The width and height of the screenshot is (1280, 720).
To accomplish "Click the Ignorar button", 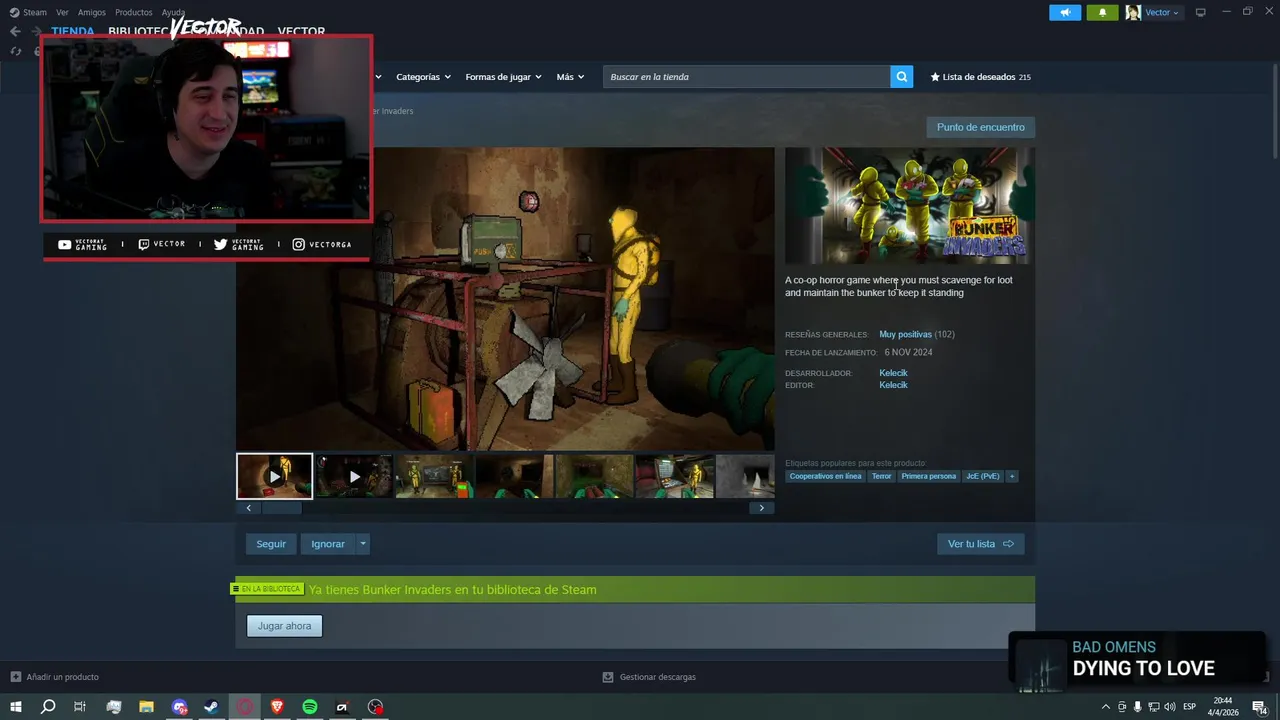I will (x=328, y=544).
